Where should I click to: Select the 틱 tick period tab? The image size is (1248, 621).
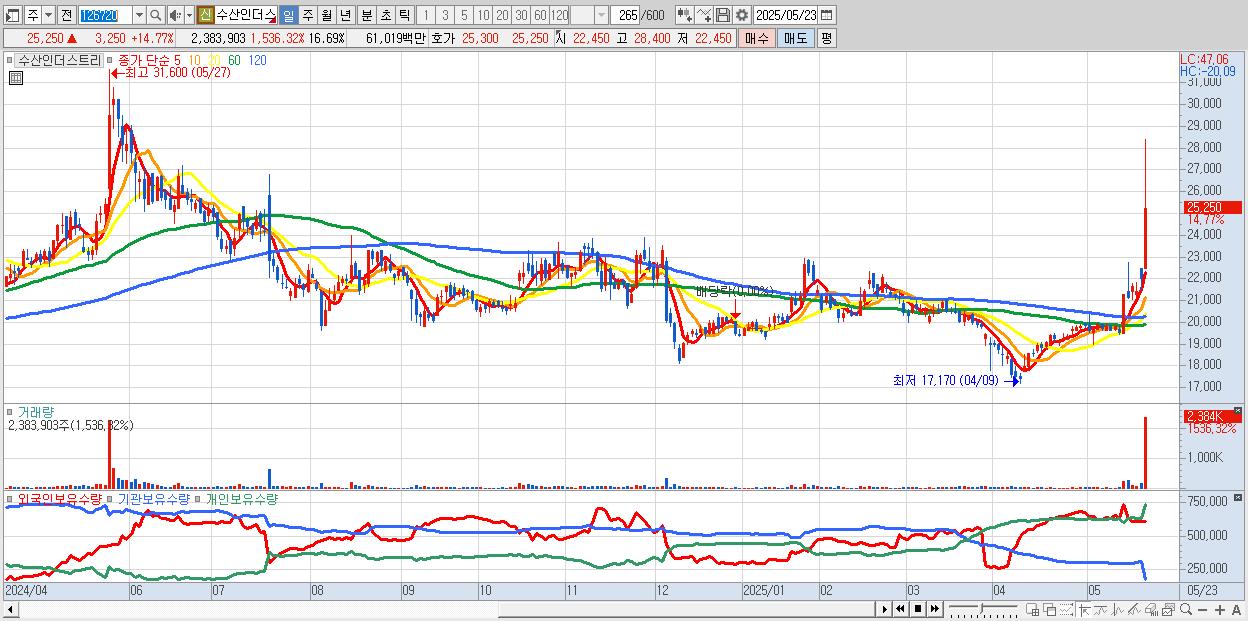403,15
